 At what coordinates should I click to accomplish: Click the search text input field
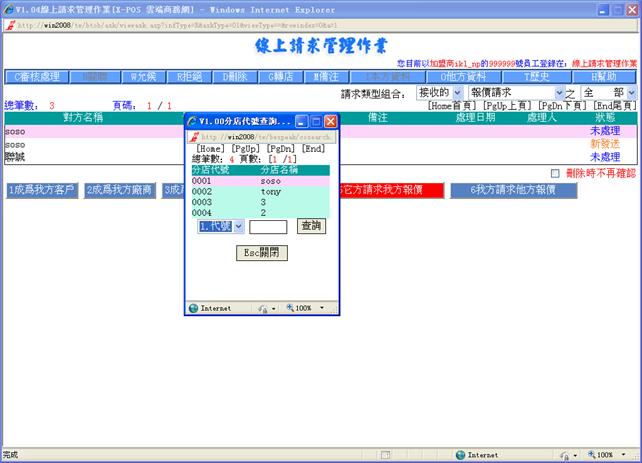tap(268, 227)
